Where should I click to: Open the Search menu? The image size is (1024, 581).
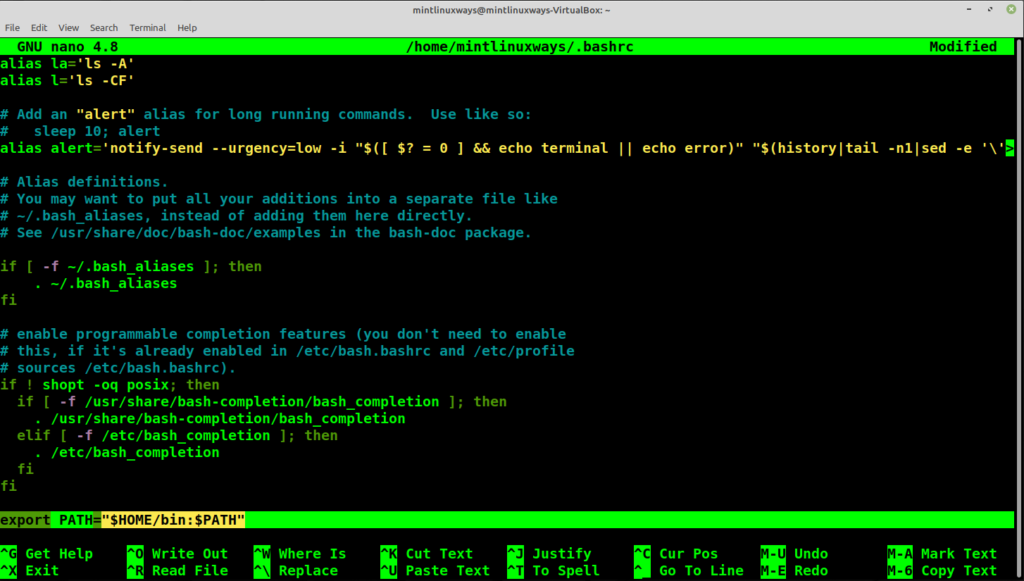tap(103, 27)
